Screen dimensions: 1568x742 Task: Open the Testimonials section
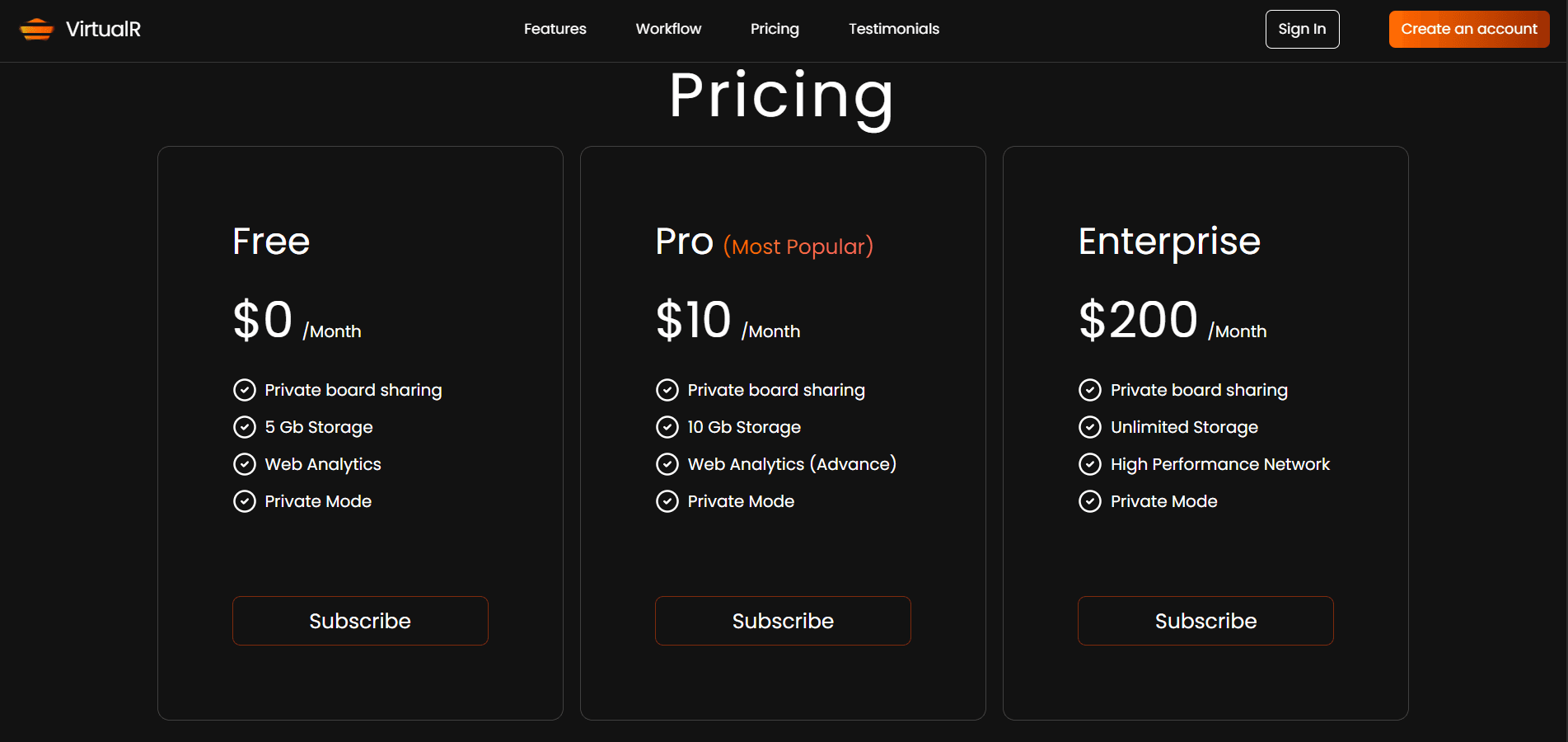(x=893, y=29)
